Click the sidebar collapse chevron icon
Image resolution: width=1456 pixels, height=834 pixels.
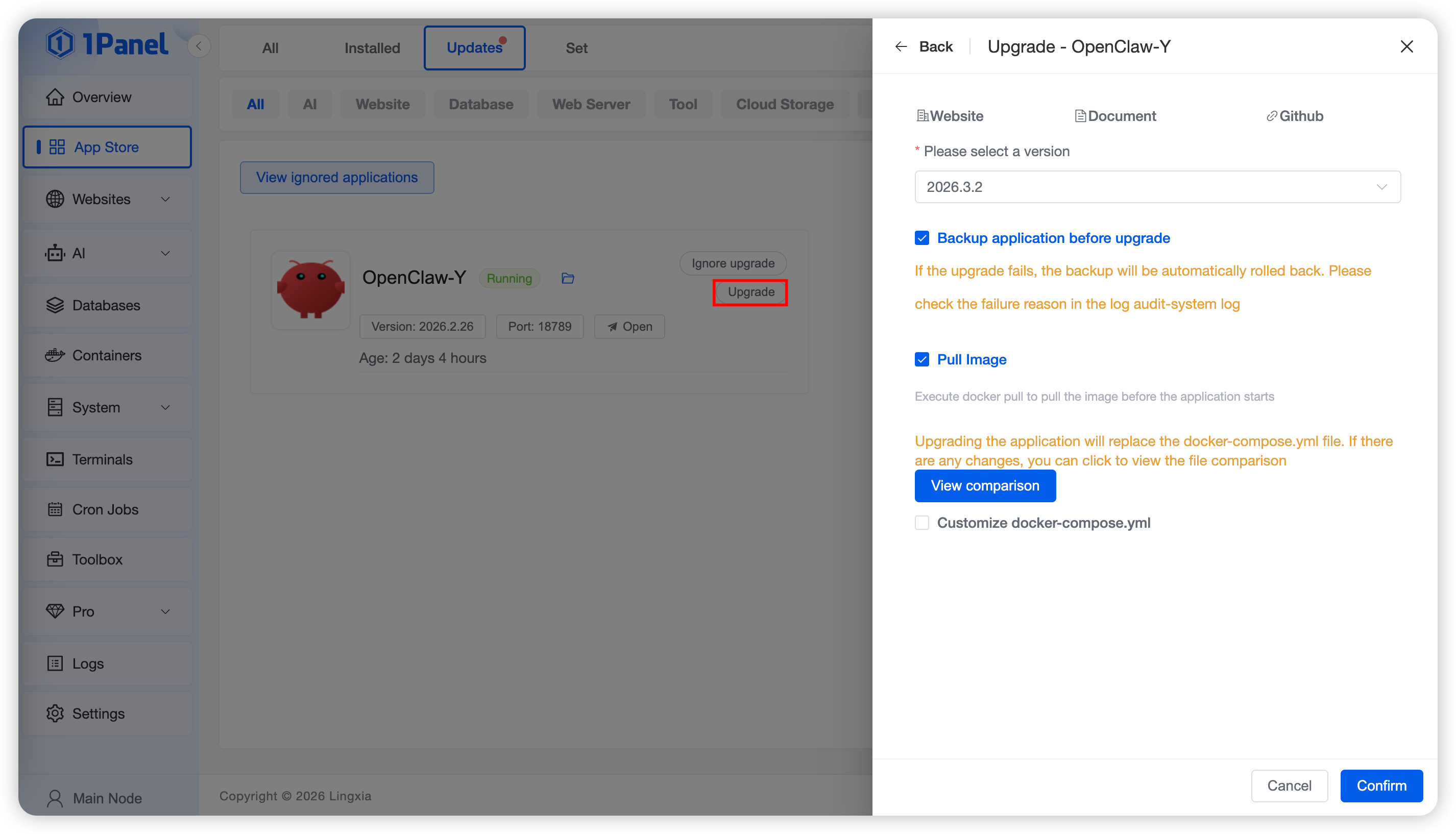coord(199,46)
